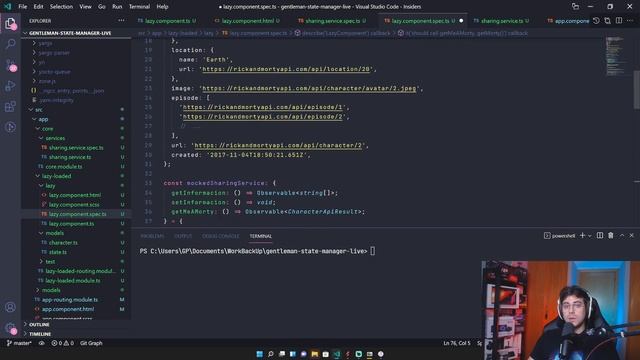Click the split editor icon in tab bar
The image size is (640, 360).
click(x=619, y=20)
